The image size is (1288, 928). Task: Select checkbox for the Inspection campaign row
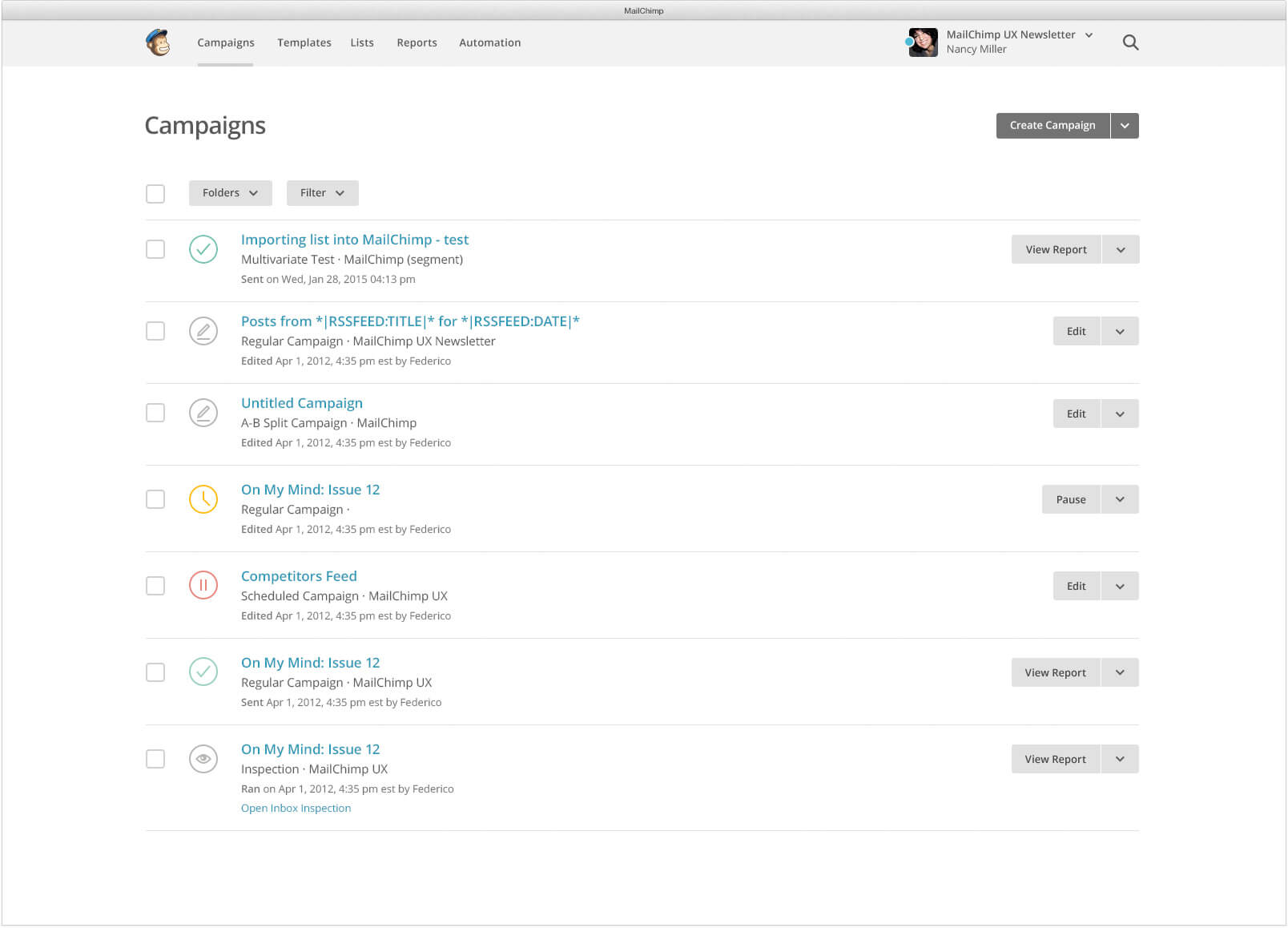point(155,759)
